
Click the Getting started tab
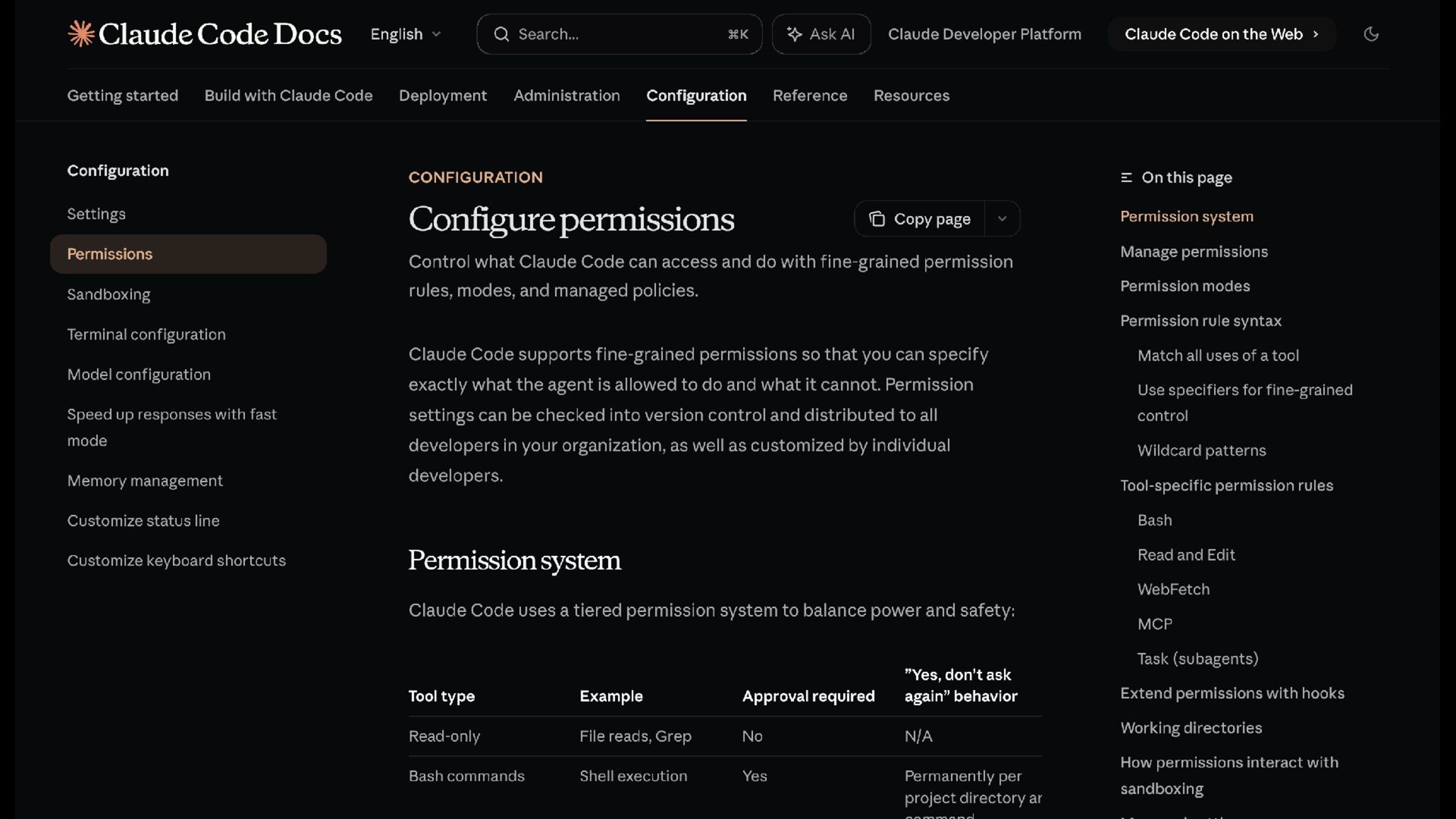tap(122, 96)
